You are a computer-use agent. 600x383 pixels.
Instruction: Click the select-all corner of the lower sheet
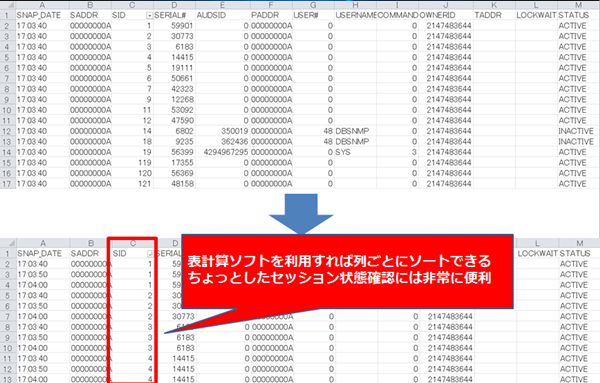coord(8,243)
